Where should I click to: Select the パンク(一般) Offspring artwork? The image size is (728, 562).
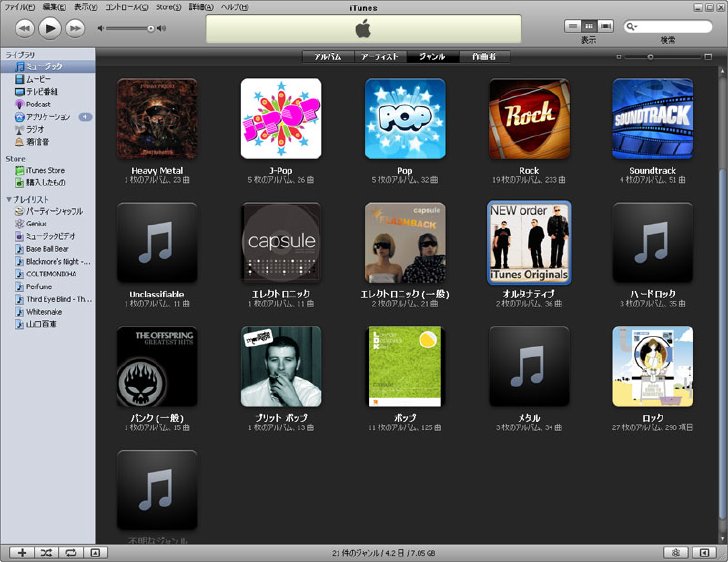coord(157,366)
